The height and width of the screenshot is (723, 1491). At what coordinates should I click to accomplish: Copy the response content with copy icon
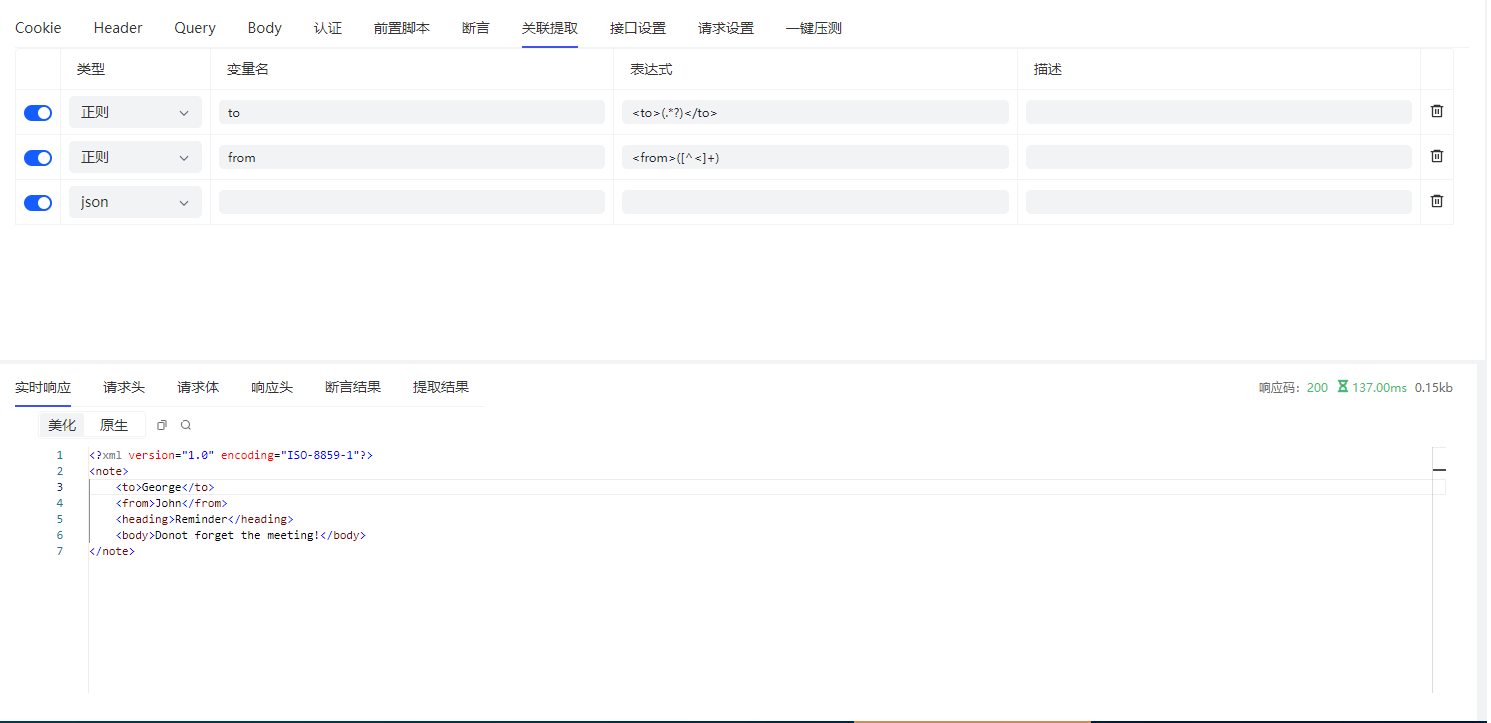pos(162,425)
